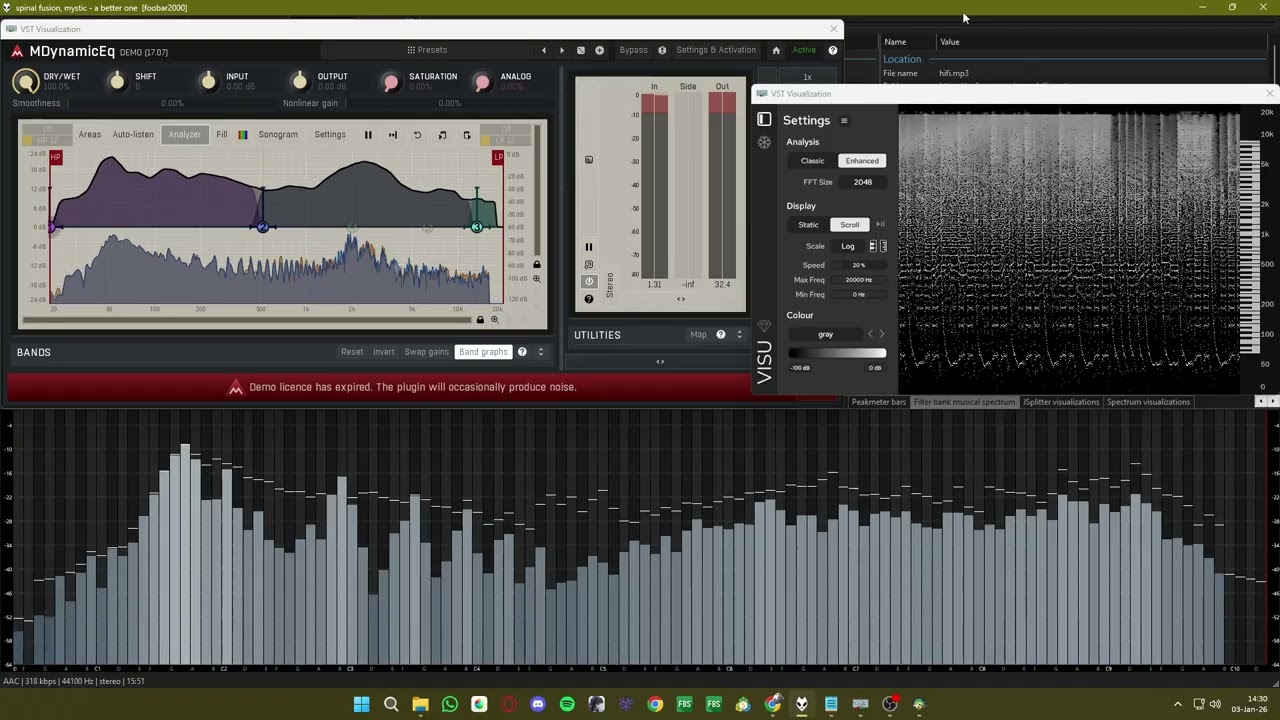Click the diamond icon above VISU logo
This screenshot has width=1280, height=720.
point(764,326)
